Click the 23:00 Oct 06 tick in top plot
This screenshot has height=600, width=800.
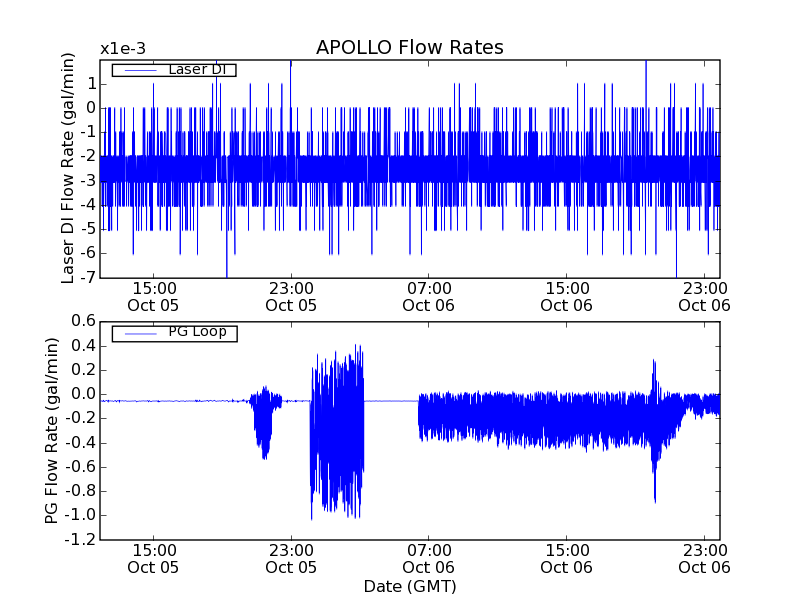pos(706,297)
